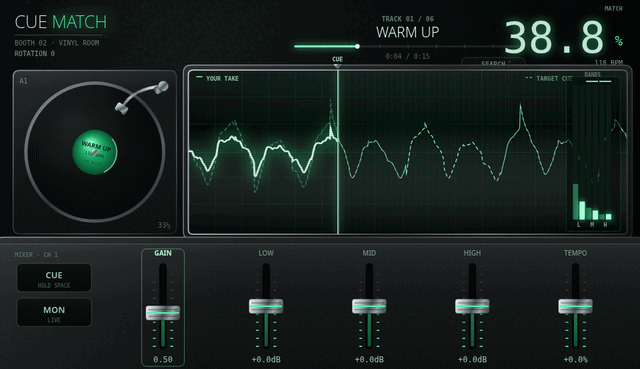Click the "BOOTH 02 · VINYL ROOM" text
640x369 pixels.
pyautogui.click(x=57, y=43)
